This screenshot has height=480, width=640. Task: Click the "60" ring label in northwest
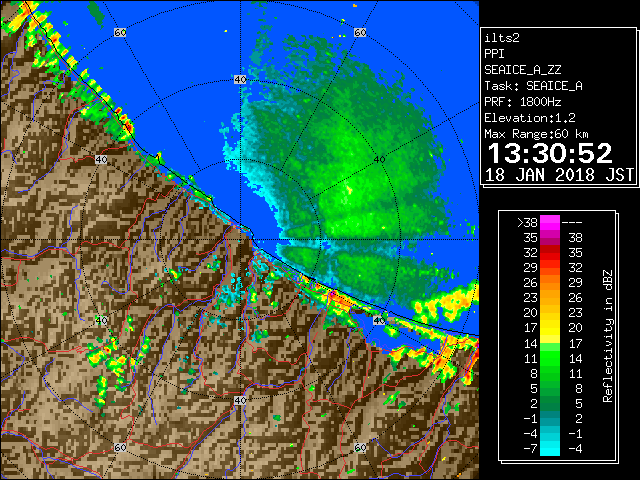[120, 32]
